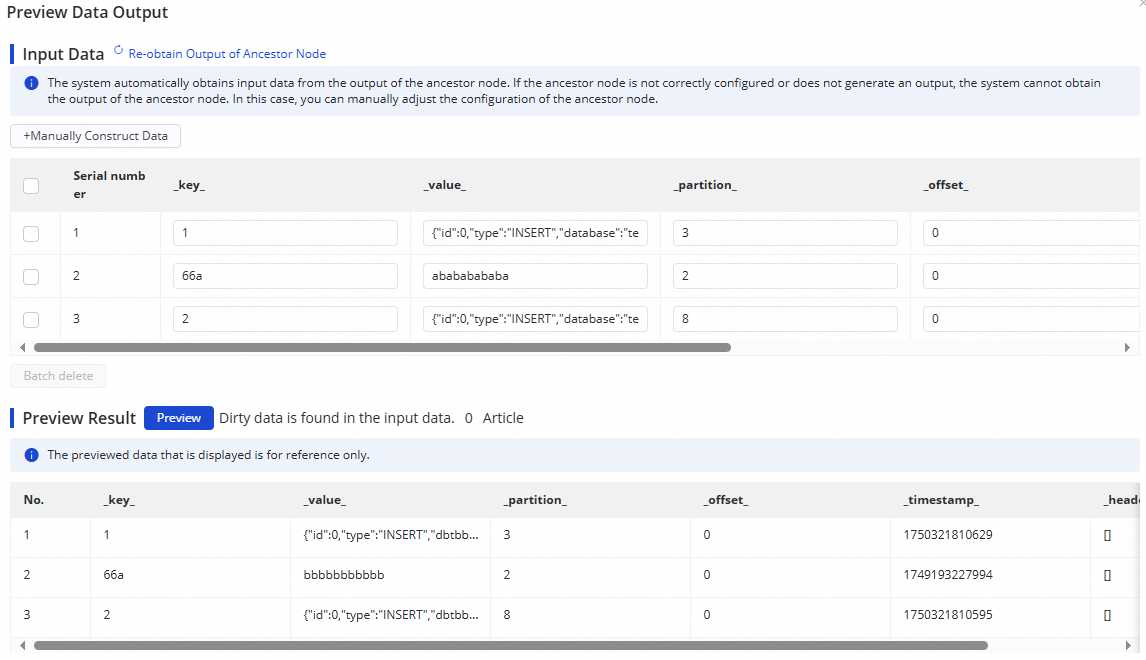Click the refresh icon beside Re-obtain Output
The height and width of the screenshot is (660, 1146).
(x=119, y=50)
